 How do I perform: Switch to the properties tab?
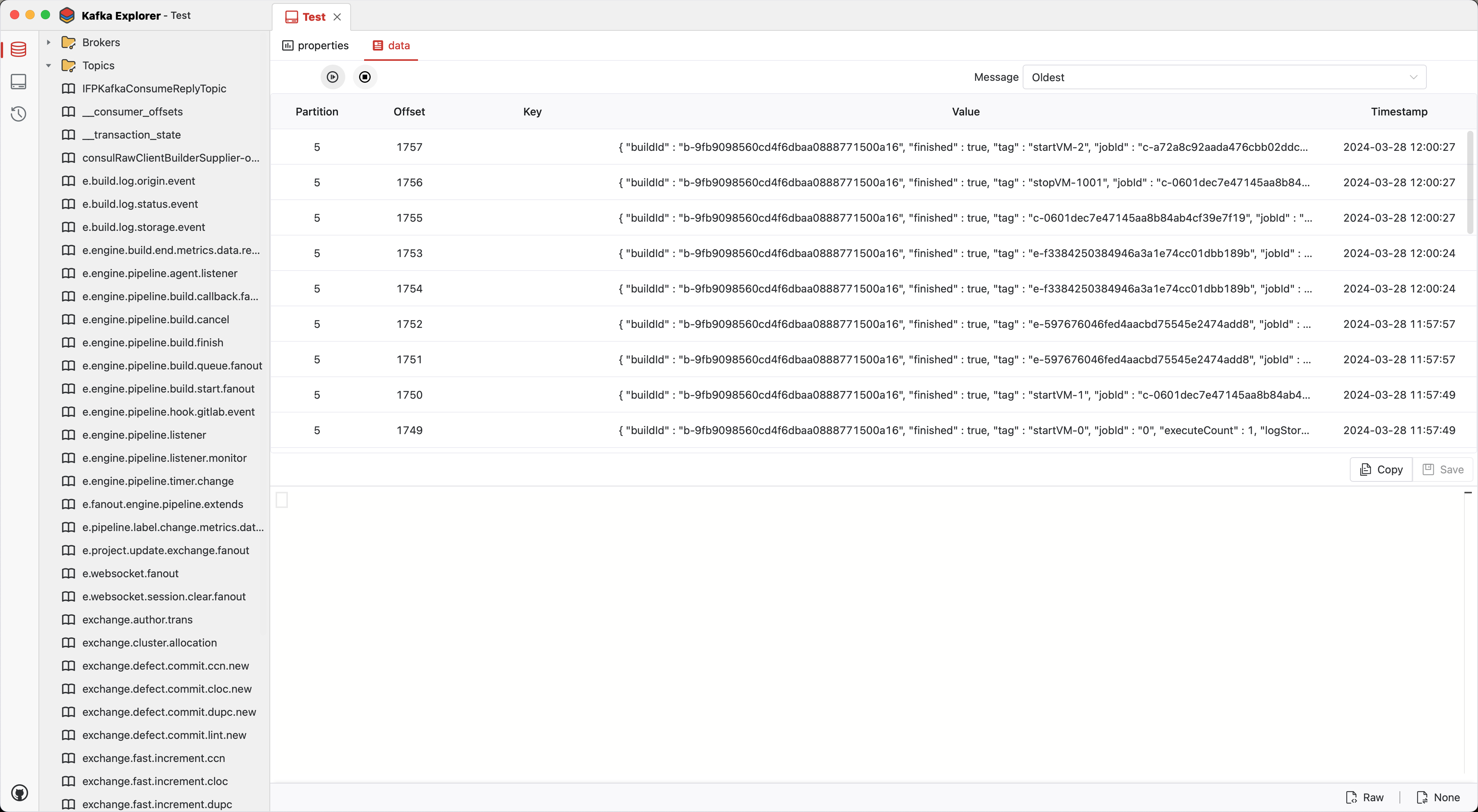click(316, 45)
